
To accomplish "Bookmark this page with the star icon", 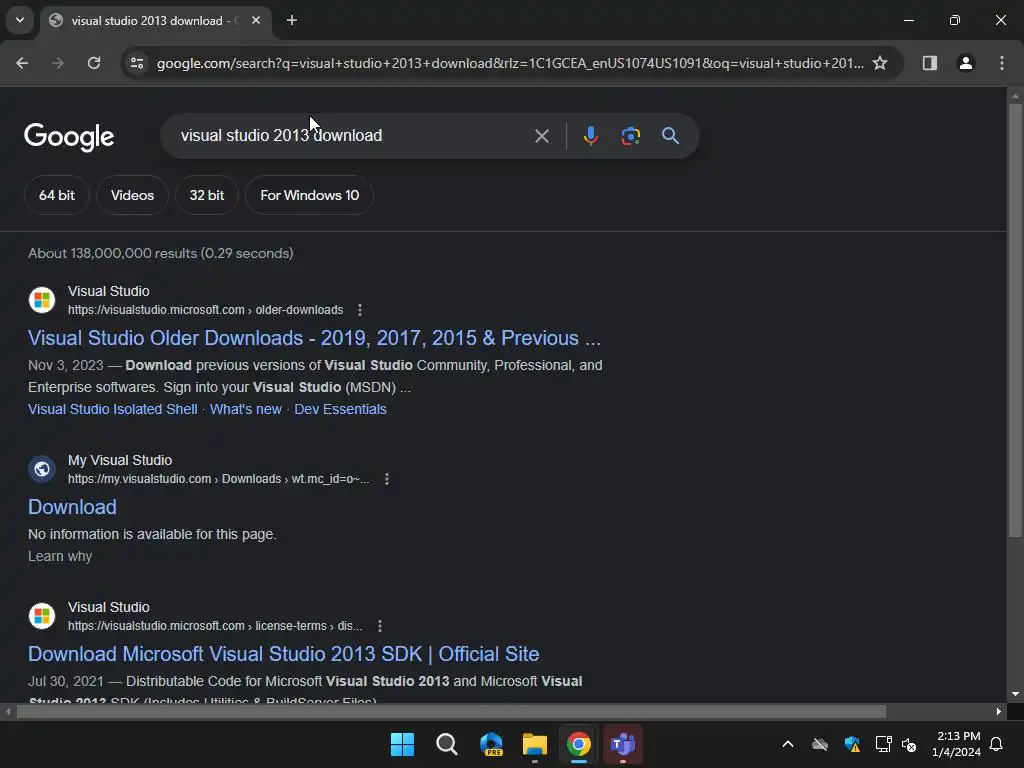I will pyautogui.click(x=880, y=63).
